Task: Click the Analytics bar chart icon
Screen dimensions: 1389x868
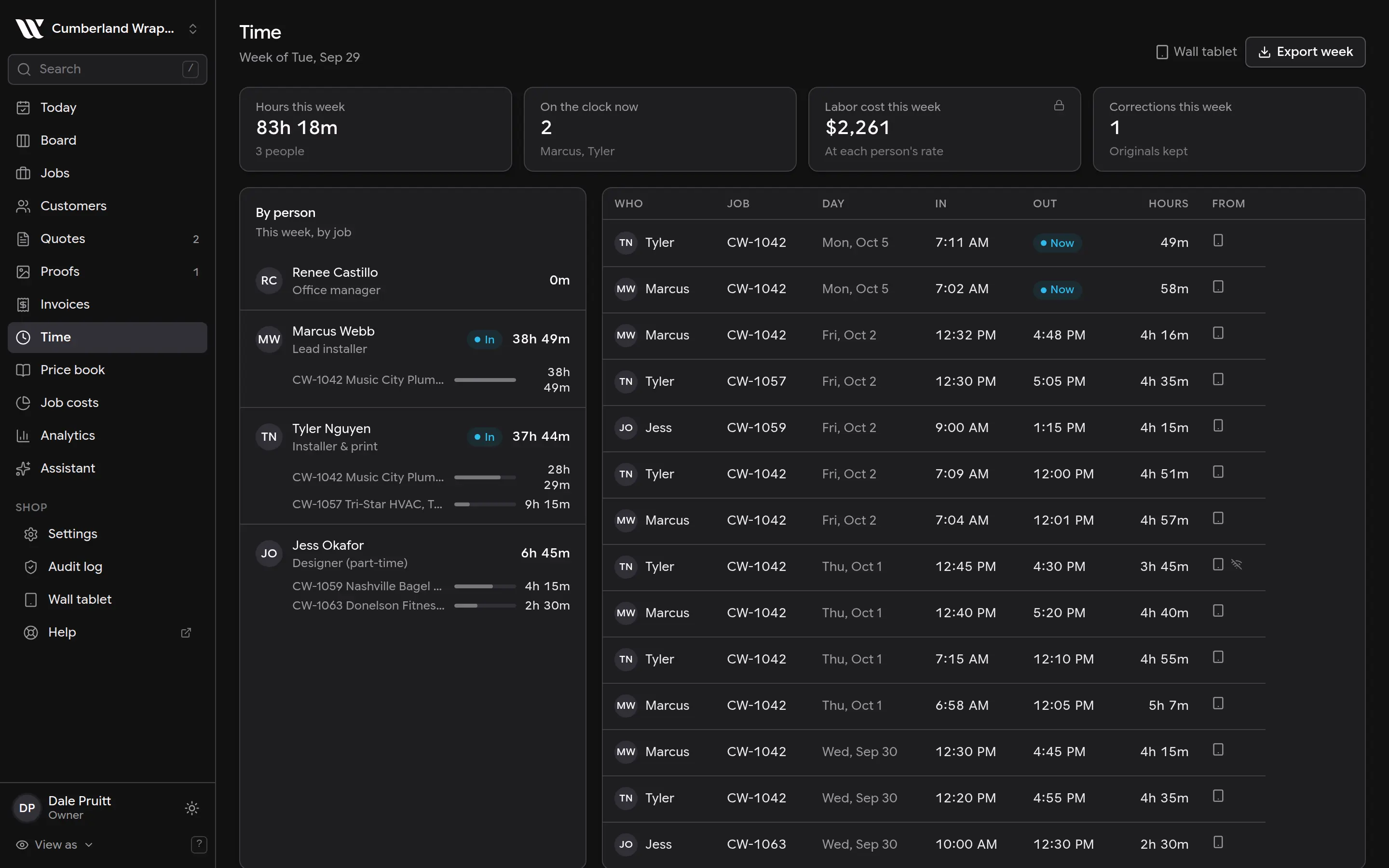Action: tap(23, 435)
